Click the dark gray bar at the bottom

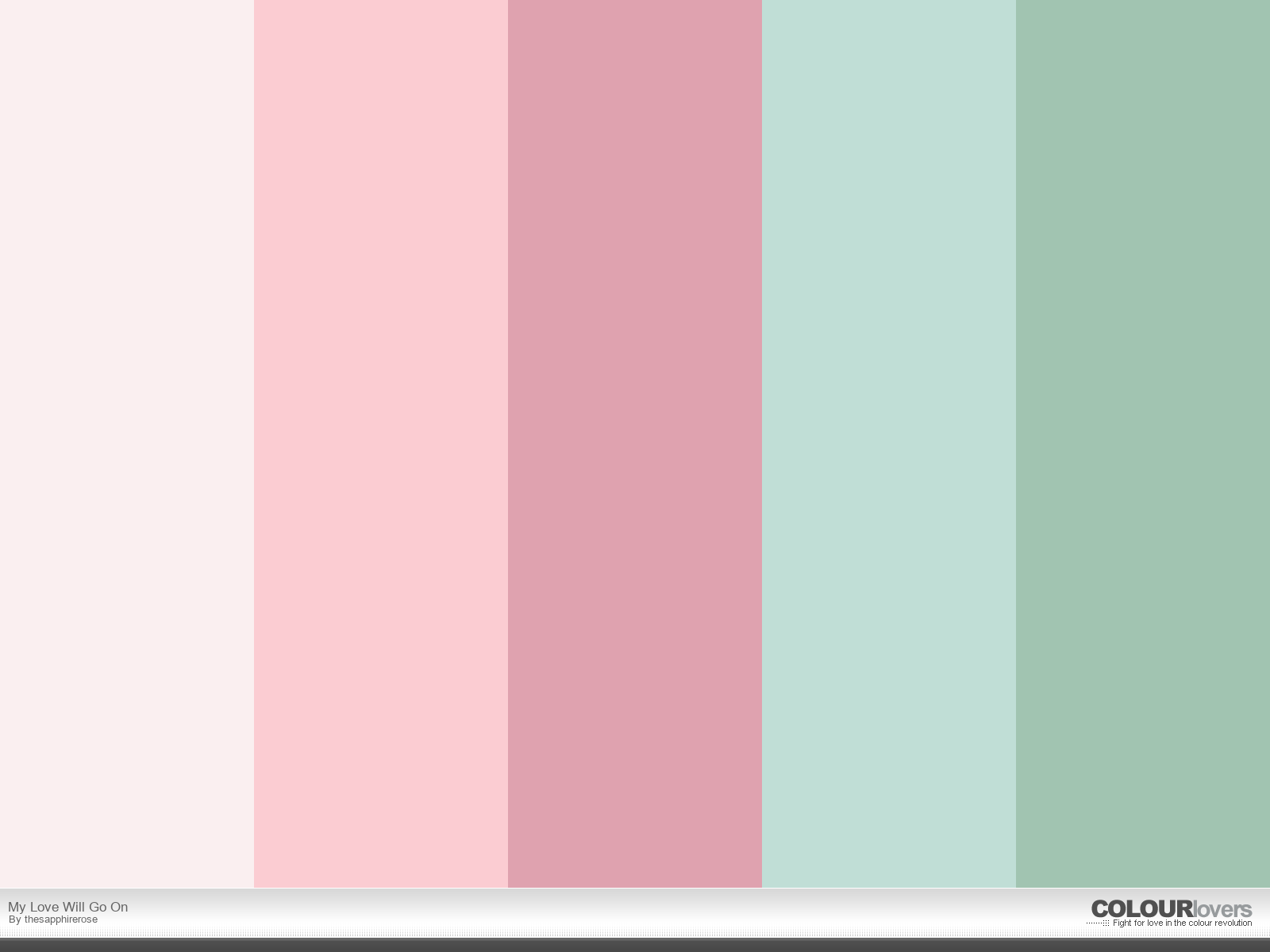[x=635, y=945]
